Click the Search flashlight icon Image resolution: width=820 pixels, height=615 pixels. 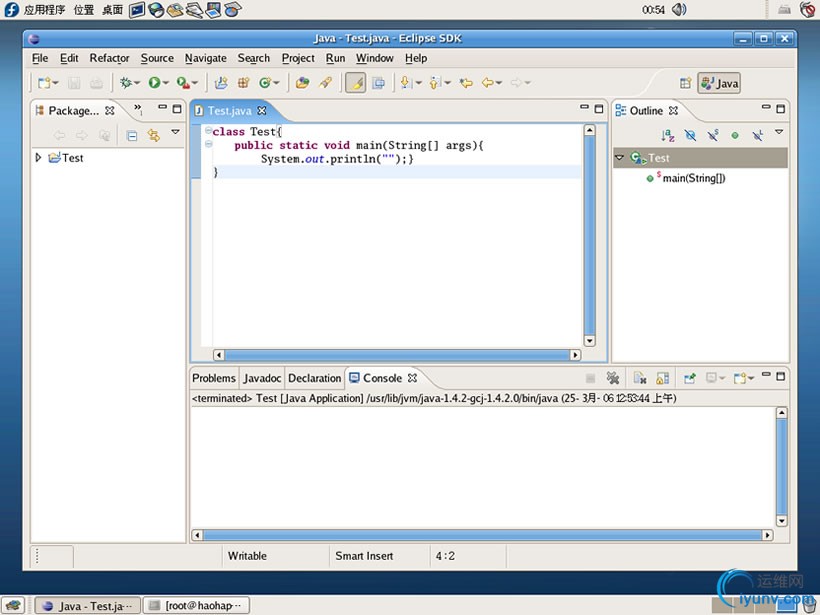tap(326, 83)
